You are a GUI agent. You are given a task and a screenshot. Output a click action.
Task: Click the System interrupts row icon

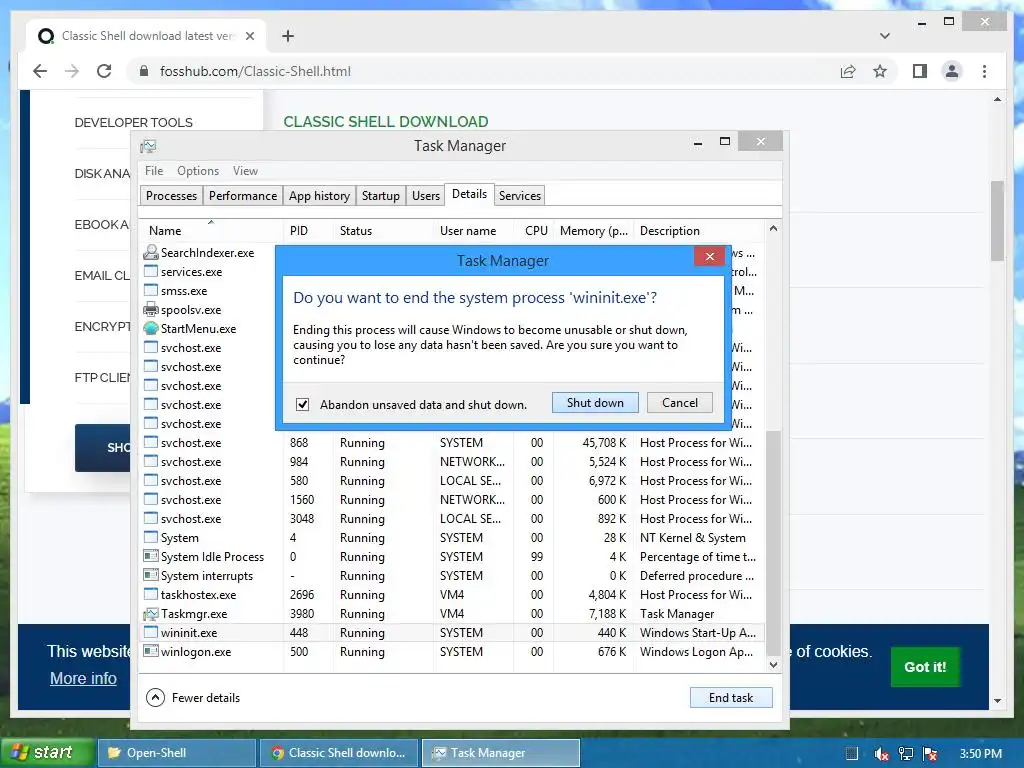click(x=151, y=575)
